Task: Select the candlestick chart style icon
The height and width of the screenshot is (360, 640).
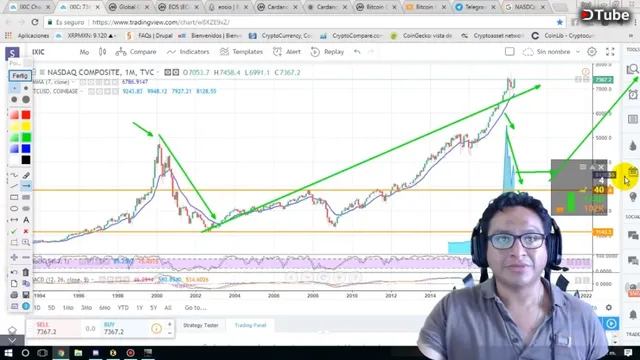Action: (x=102, y=52)
